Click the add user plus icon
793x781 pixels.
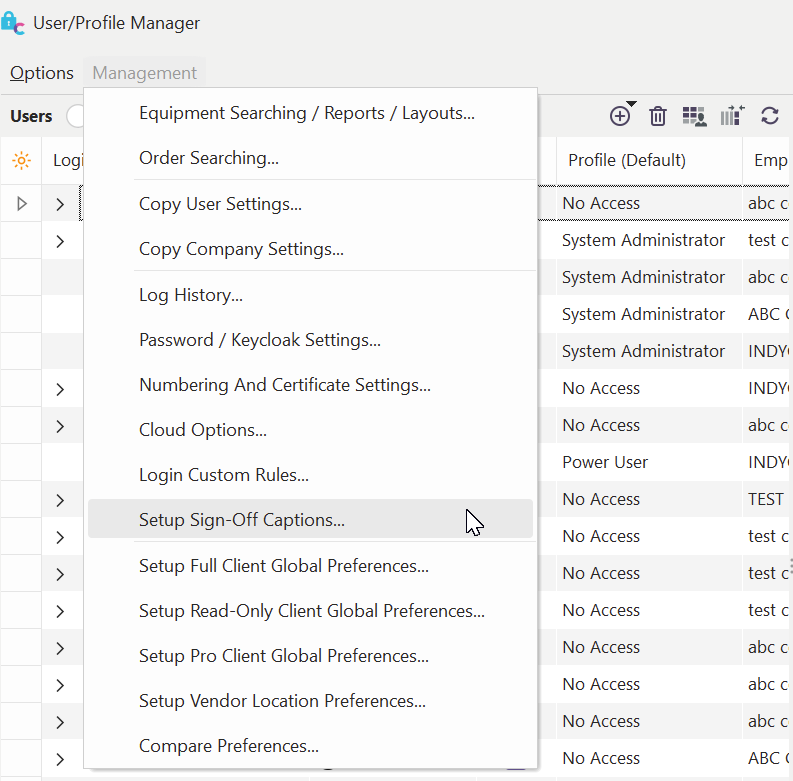tap(620, 116)
